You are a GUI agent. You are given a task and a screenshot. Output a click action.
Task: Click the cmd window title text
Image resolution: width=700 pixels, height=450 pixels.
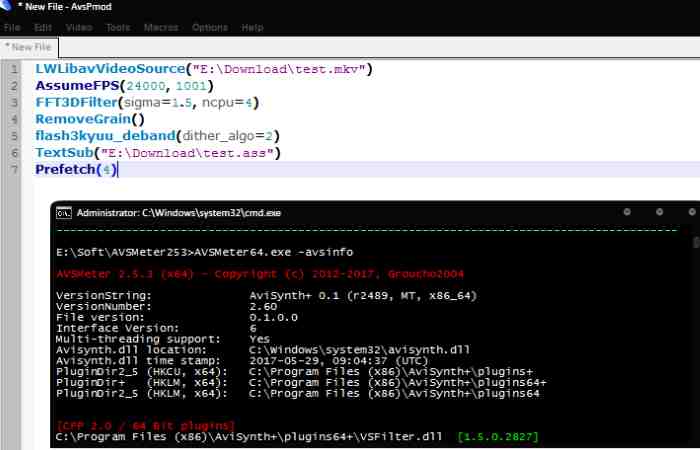click(179, 213)
